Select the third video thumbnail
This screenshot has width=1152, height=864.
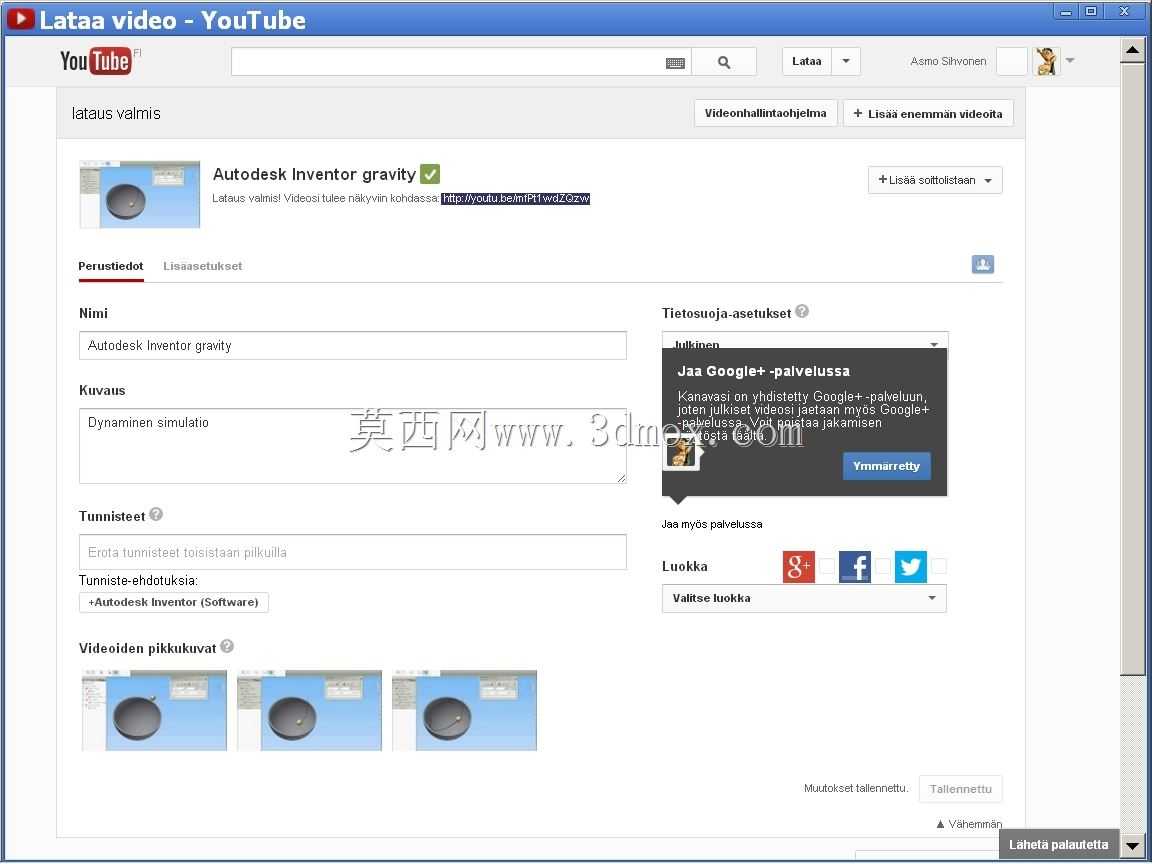[464, 710]
